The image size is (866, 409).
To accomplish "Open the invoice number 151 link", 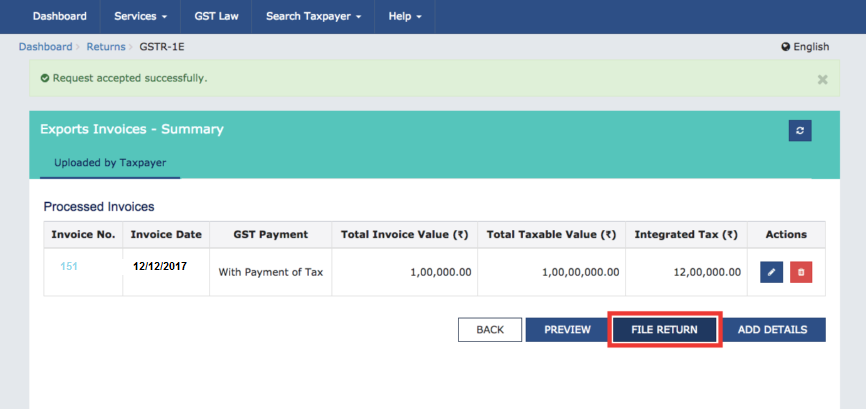I will (x=69, y=266).
